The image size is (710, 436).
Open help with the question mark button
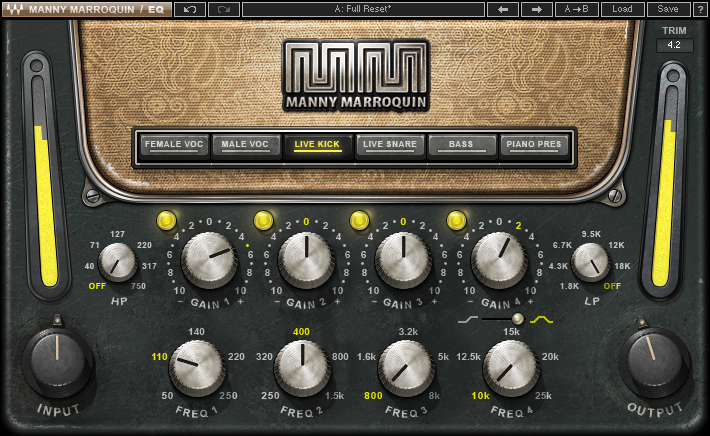[x=699, y=9]
